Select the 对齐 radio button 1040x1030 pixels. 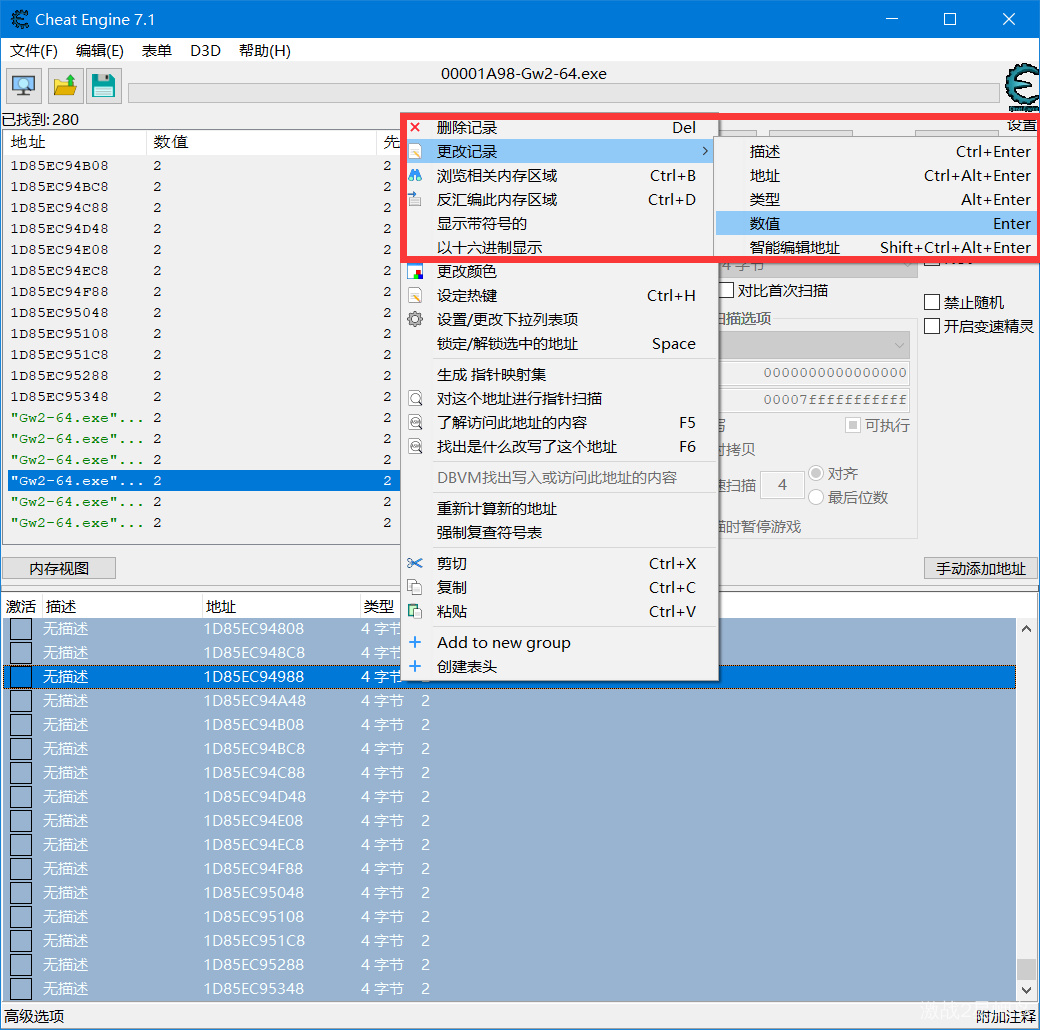click(x=816, y=474)
